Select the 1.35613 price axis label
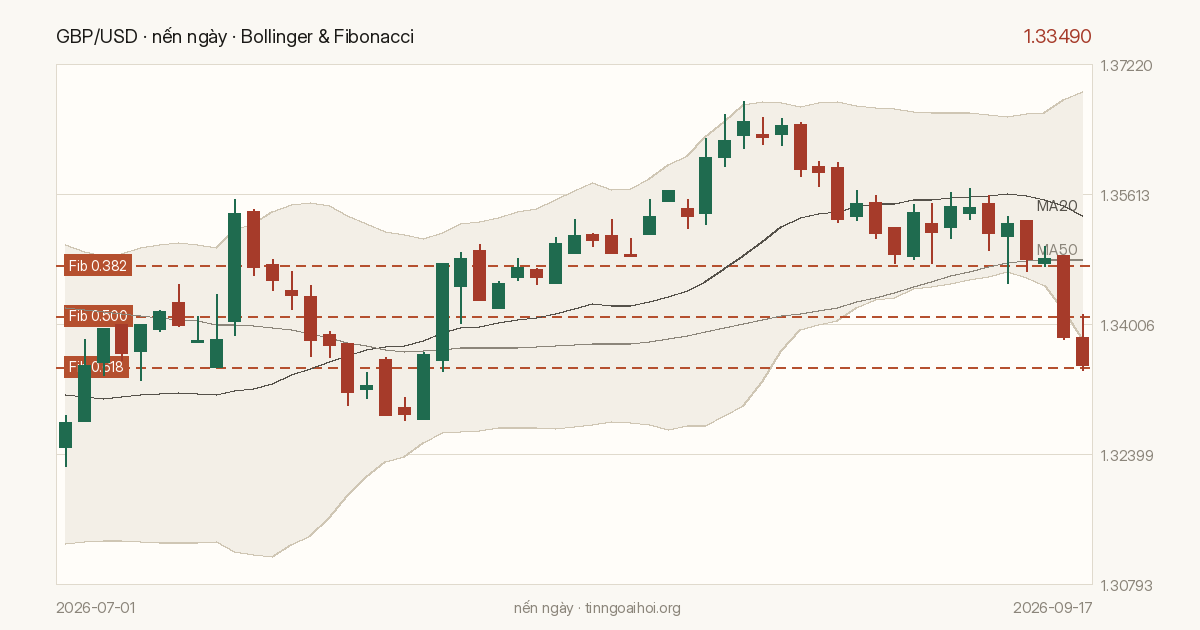 [1127, 195]
